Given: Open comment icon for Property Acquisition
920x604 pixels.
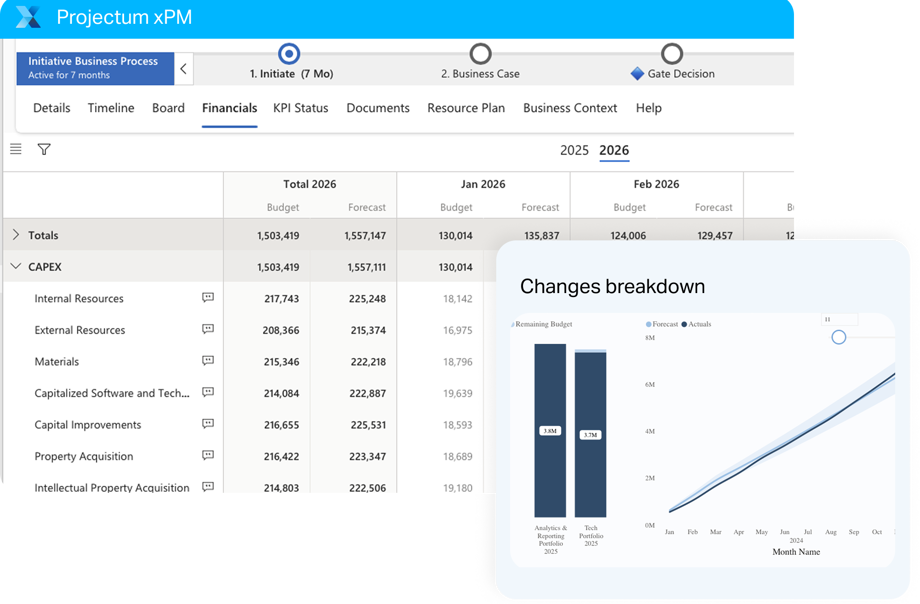Looking at the screenshot, I should [208, 456].
